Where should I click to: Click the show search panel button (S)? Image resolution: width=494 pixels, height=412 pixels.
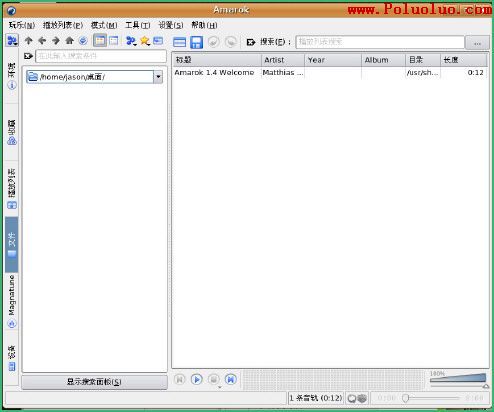click(95, 382)
